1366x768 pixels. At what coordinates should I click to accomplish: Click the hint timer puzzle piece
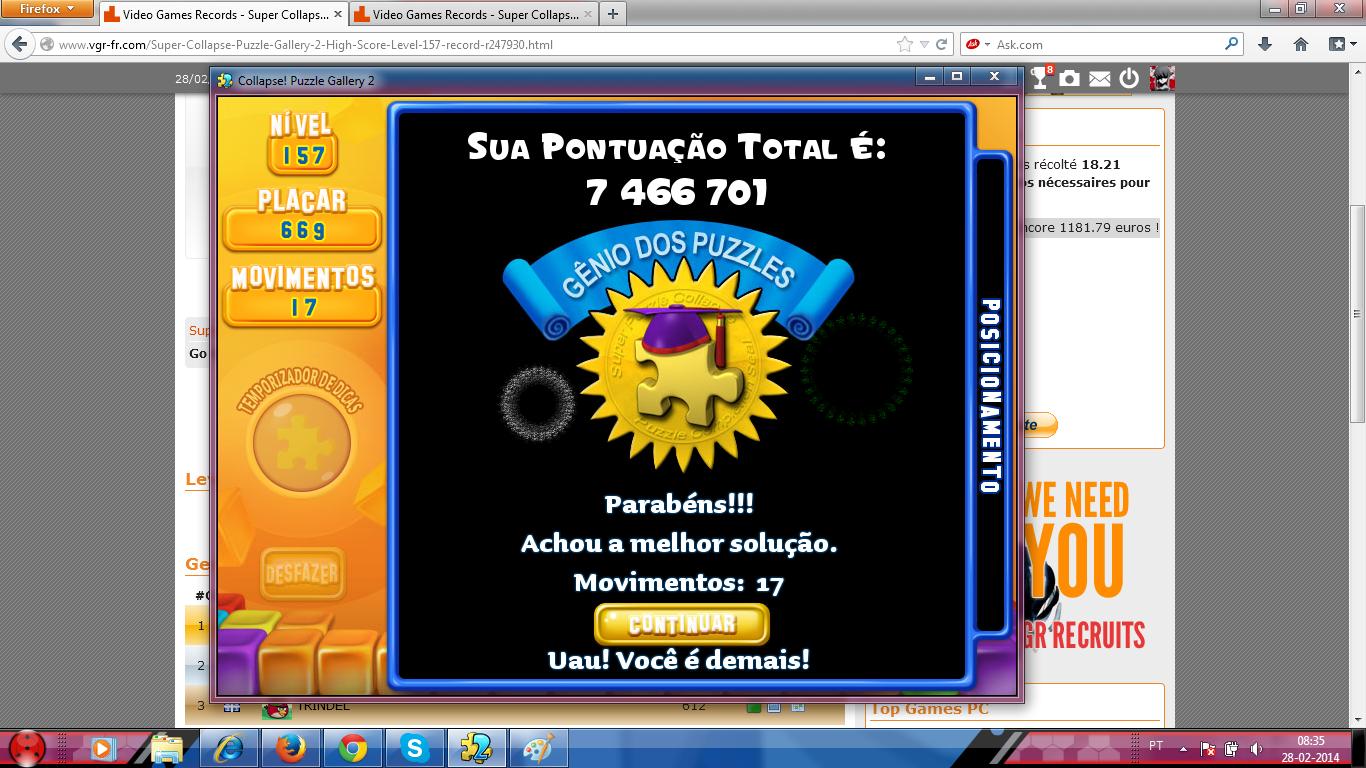click(x=302, y=440)
